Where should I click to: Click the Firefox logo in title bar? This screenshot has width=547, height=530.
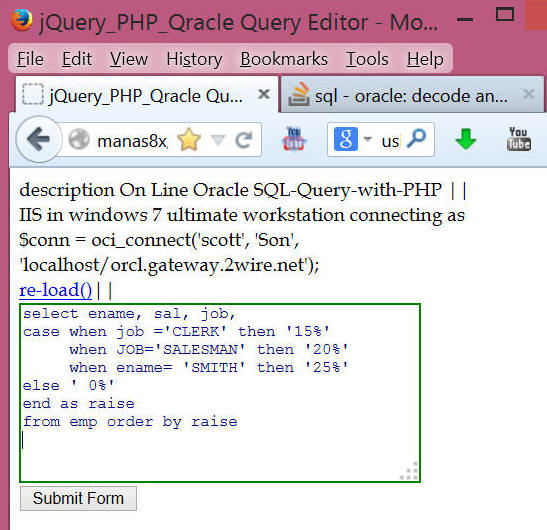[x=22, y=20]
